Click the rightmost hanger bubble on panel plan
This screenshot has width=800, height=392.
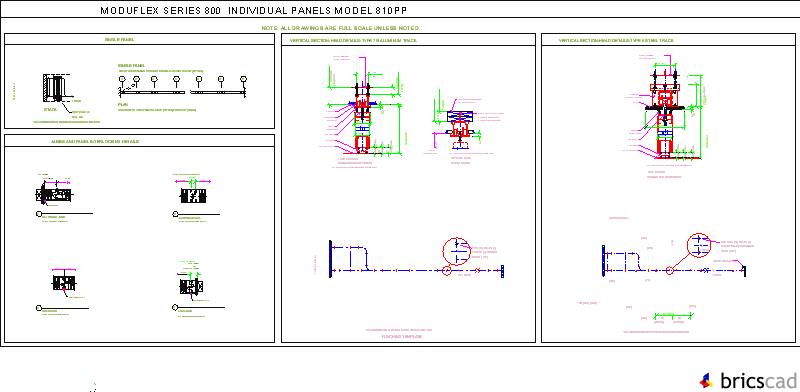coord(243,79)
